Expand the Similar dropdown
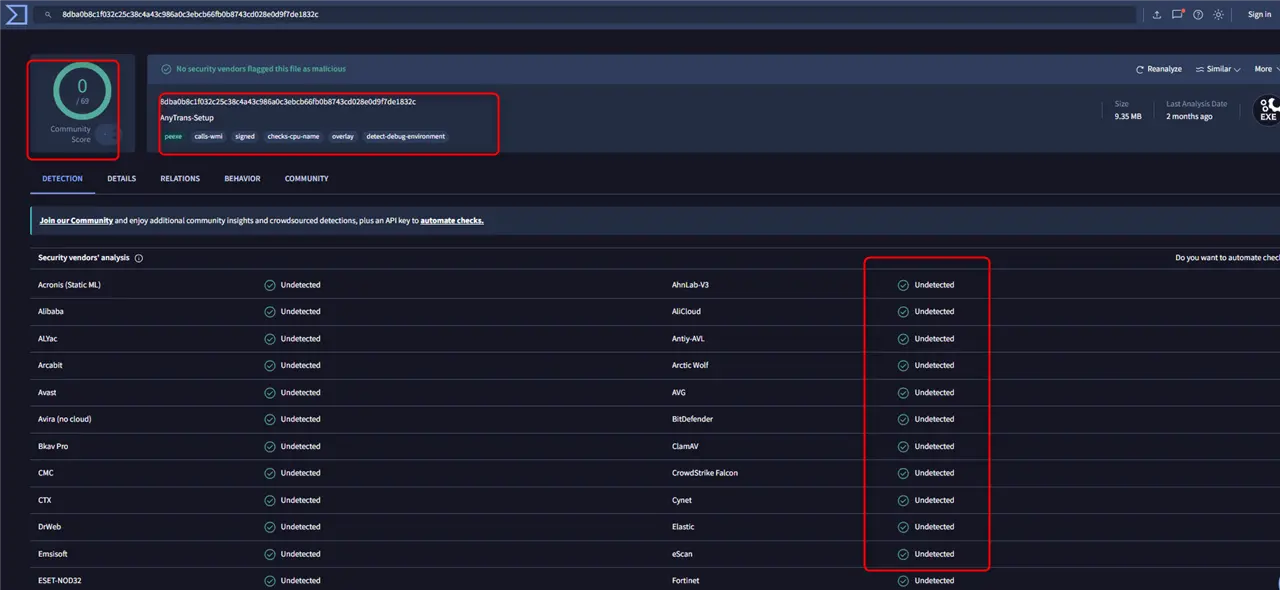 pos(1218,69)
